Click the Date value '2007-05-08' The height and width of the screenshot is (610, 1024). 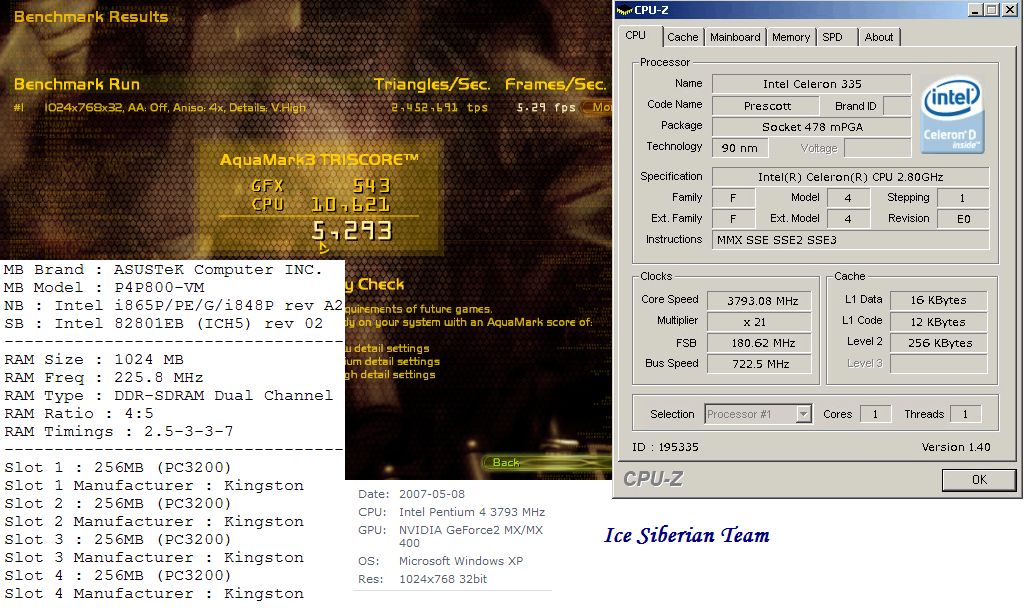pyautogui.click(x=432, y=494)
